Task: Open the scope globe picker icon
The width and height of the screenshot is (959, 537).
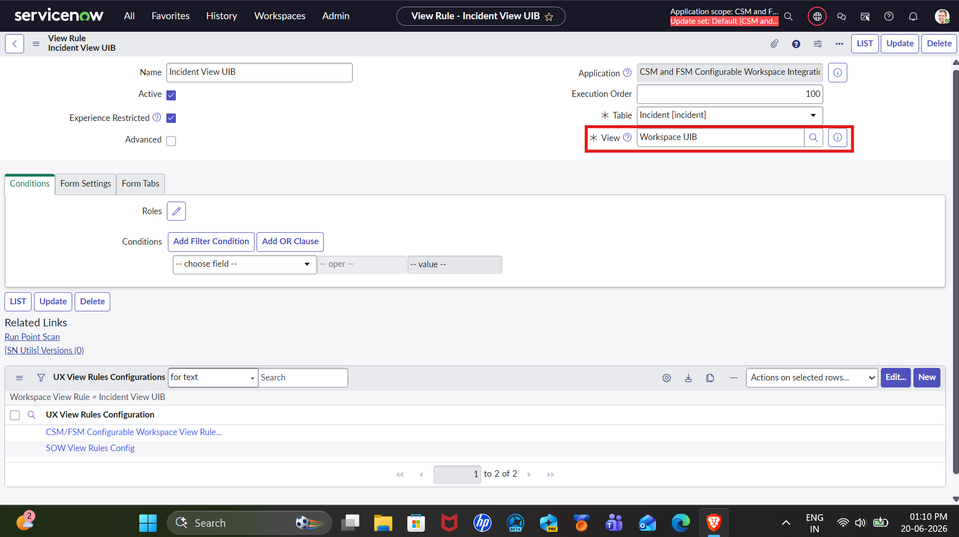Action: (x=817, y=17)
